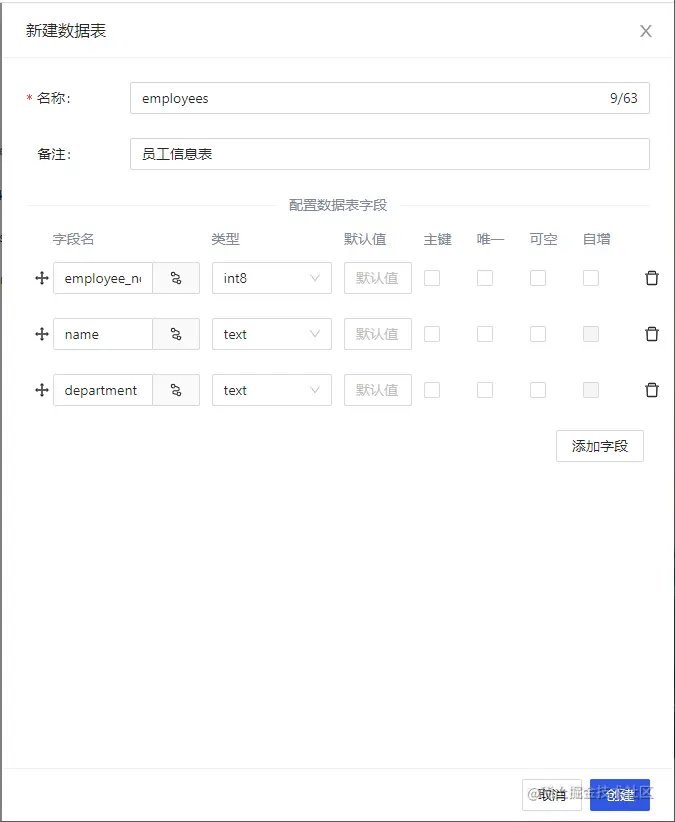675x822 pixels.
Task: Check 可空 for name row
Action: 538,334
